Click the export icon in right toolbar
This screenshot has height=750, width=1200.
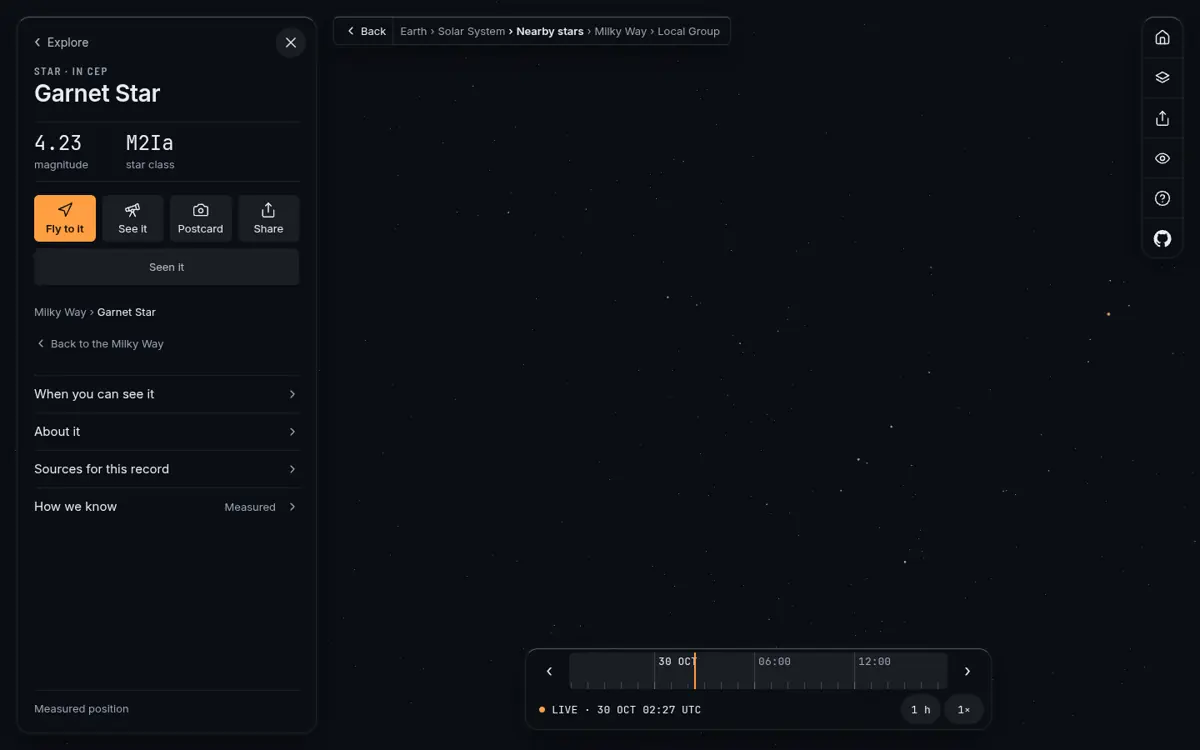(1162, 118)
